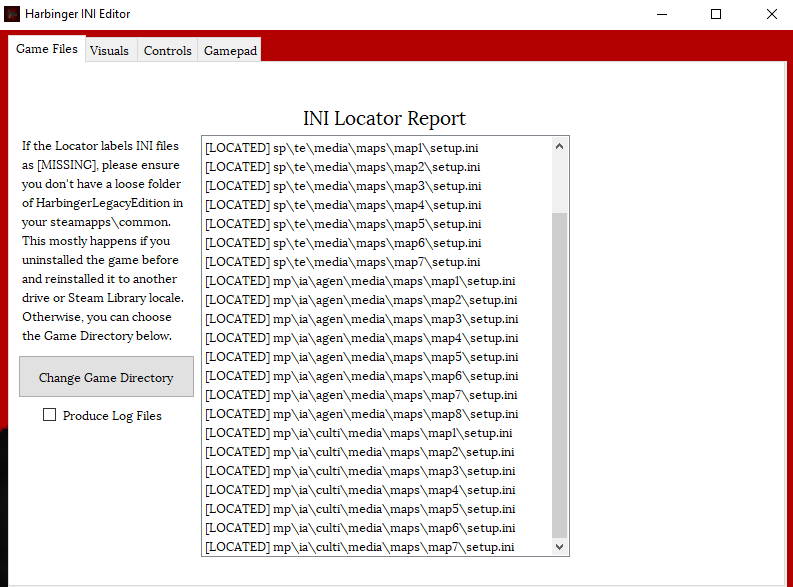Select row mp\ia\culti\media\maps\map2\setup.ini

pos(377,452)
